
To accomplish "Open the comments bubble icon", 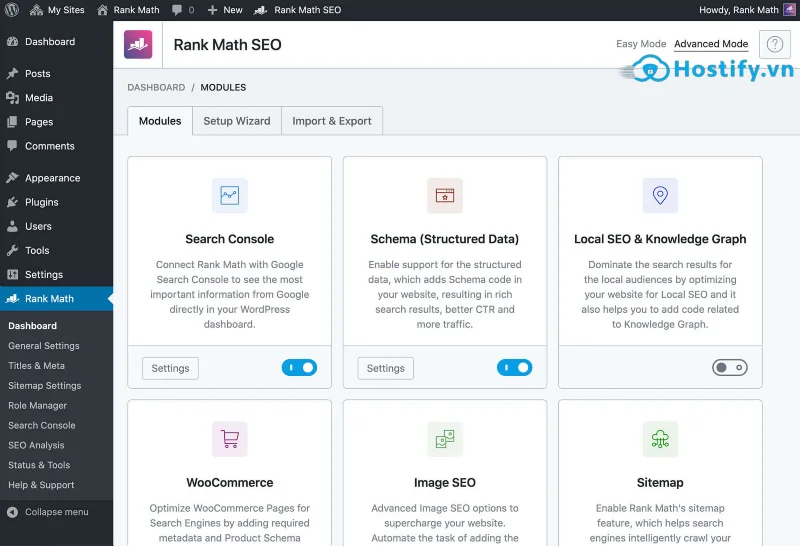I will tap(177, 10).
